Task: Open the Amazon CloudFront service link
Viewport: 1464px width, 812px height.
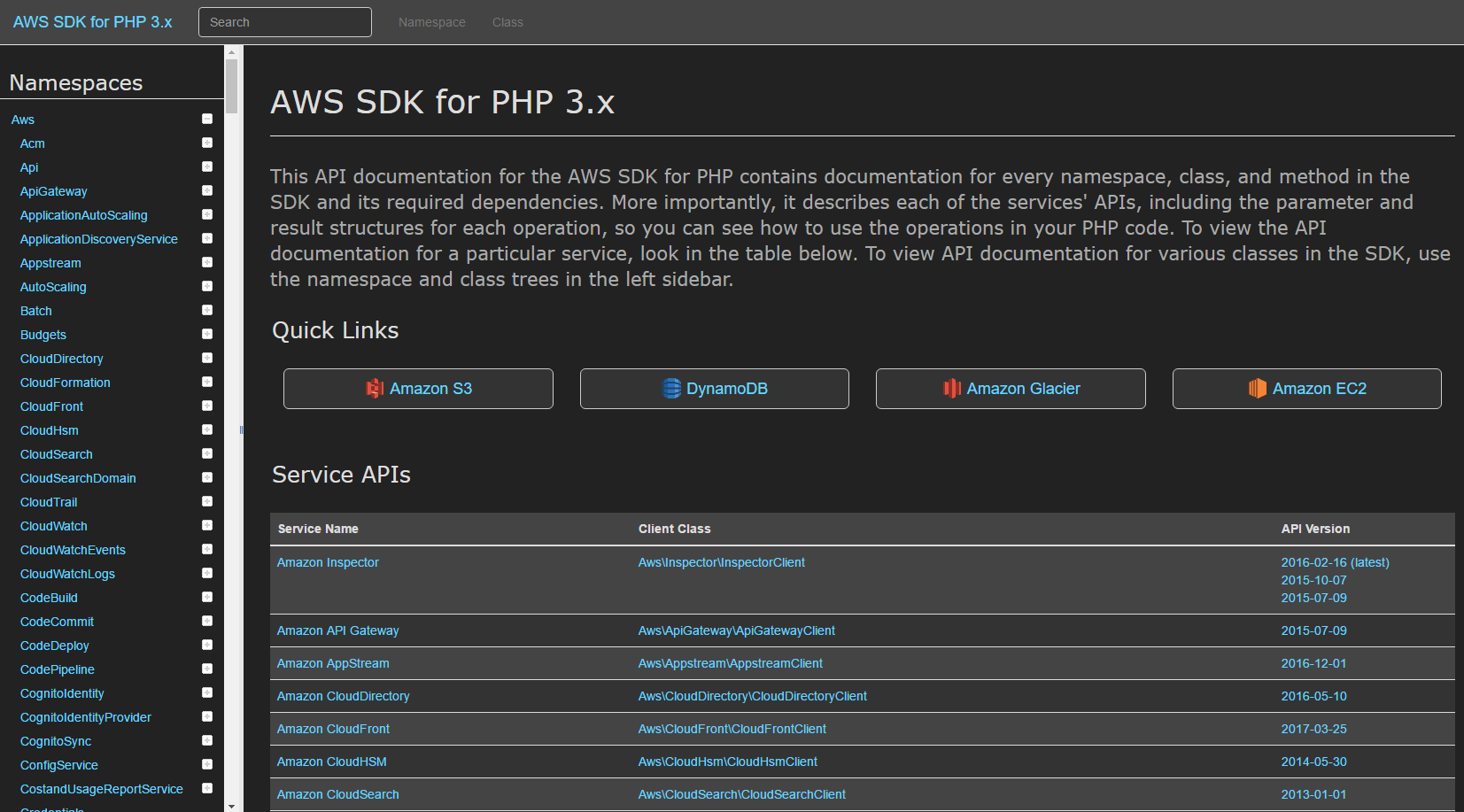Action: [333, 729]
